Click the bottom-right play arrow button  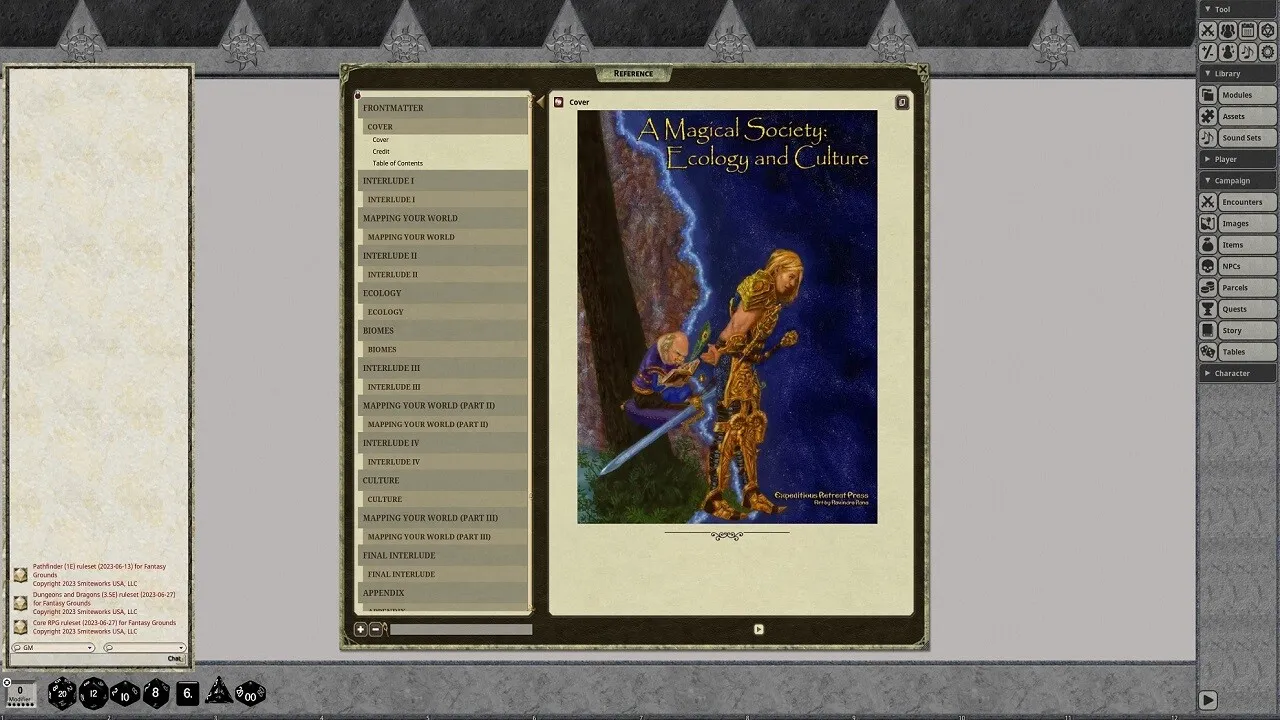tap(1208, 701)
